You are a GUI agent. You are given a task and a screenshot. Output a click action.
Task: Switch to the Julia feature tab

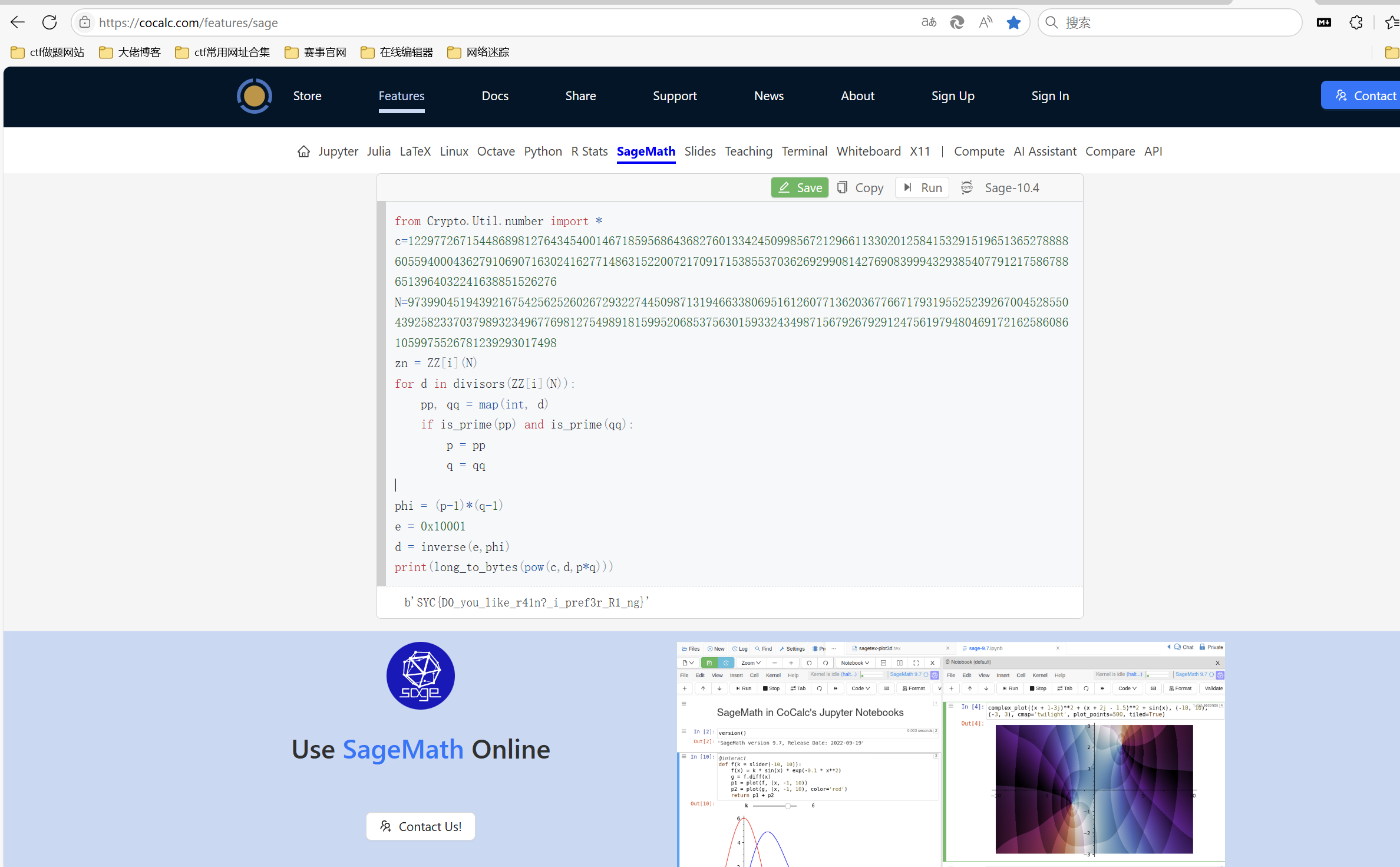(x=379, y=151)
